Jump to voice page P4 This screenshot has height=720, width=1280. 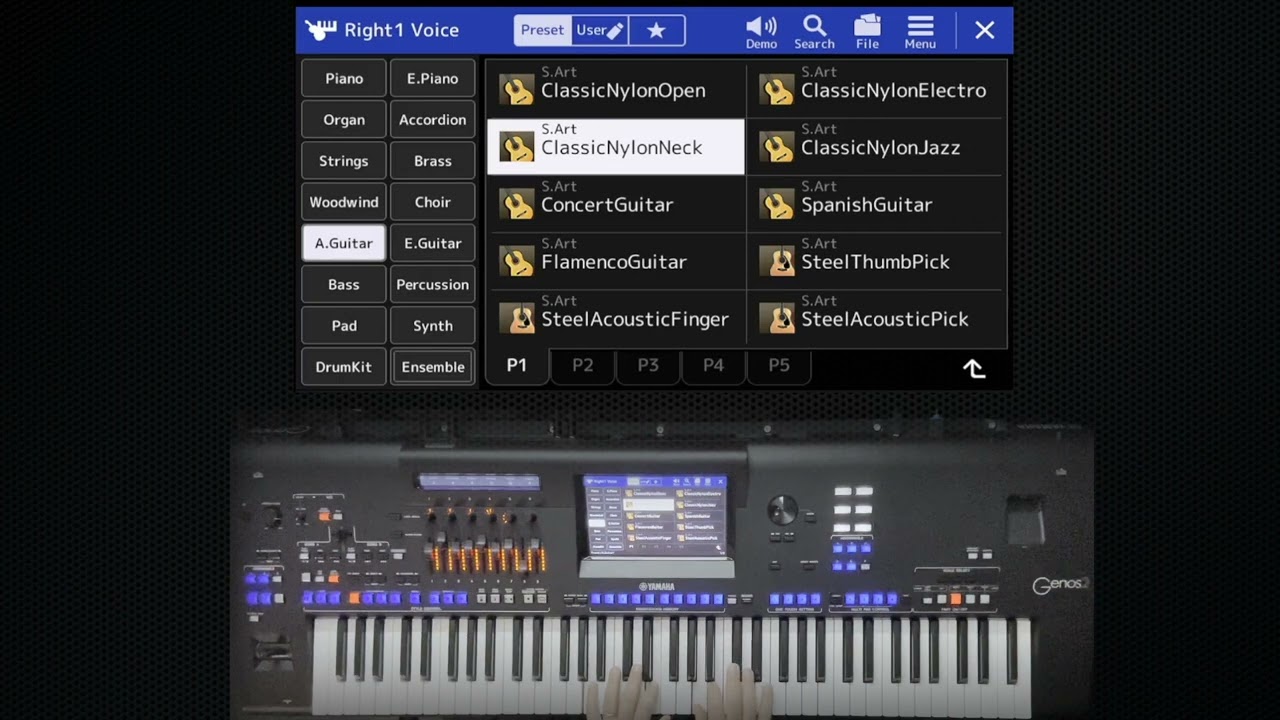(x=713, y=366)
